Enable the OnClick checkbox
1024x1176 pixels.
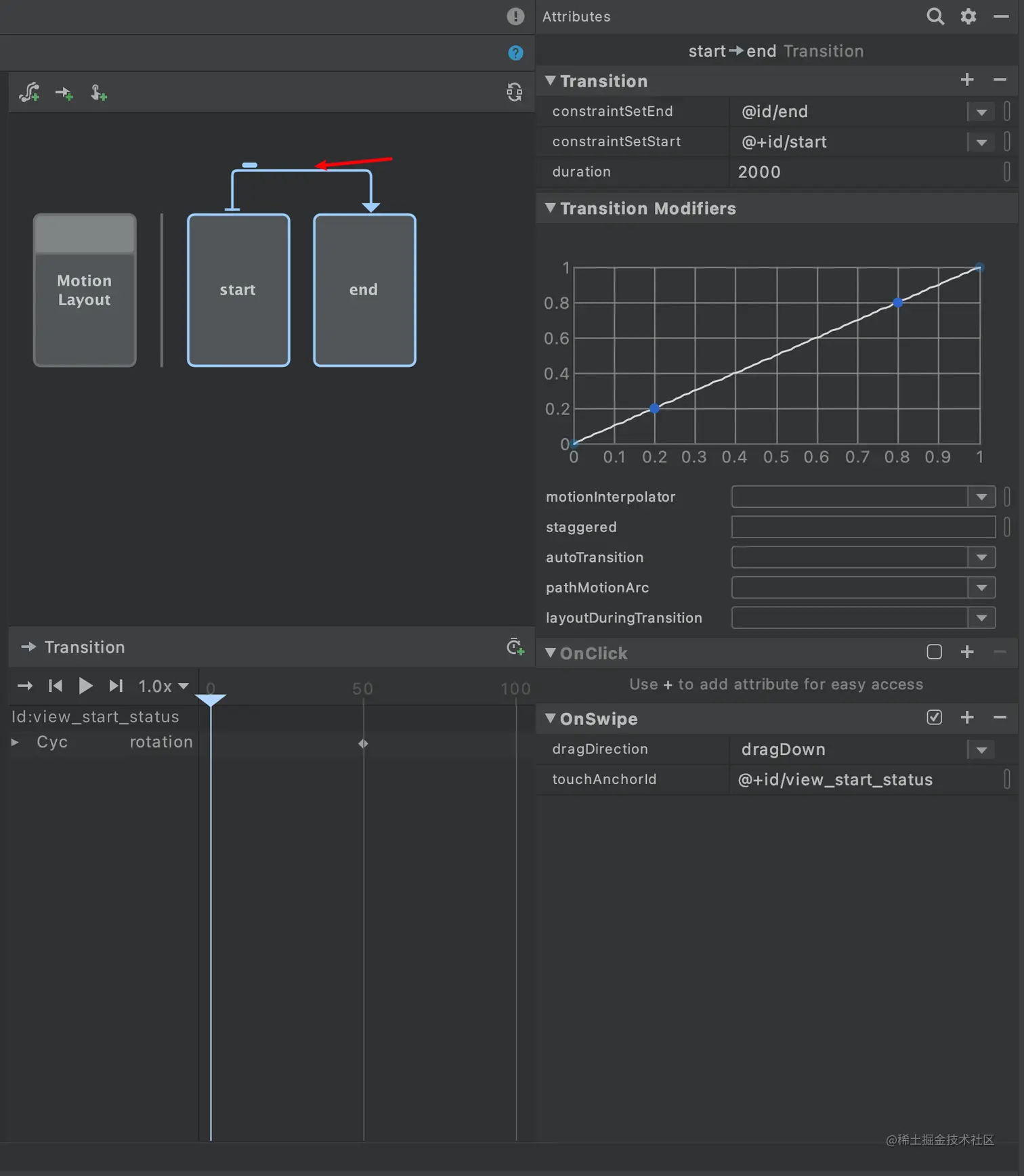coord(934,652)
